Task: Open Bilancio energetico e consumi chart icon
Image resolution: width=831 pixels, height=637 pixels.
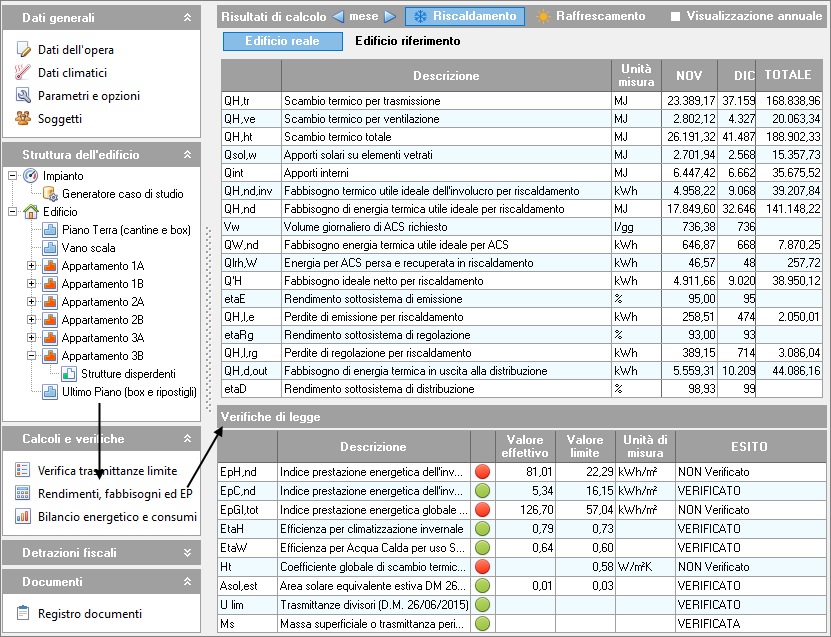Action: (x=23, y=517)
